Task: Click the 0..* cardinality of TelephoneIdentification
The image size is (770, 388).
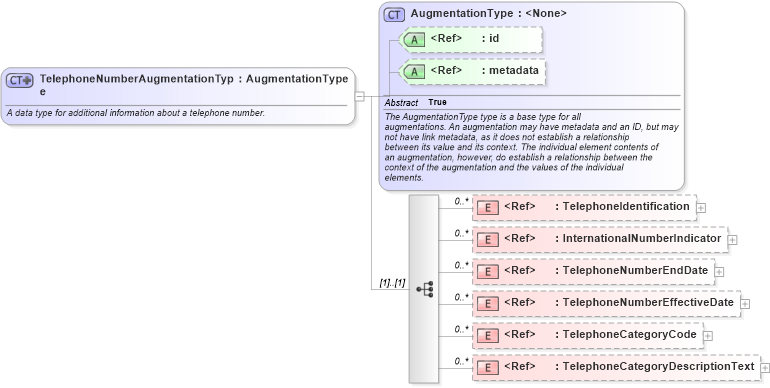Action: click(462, 201)
